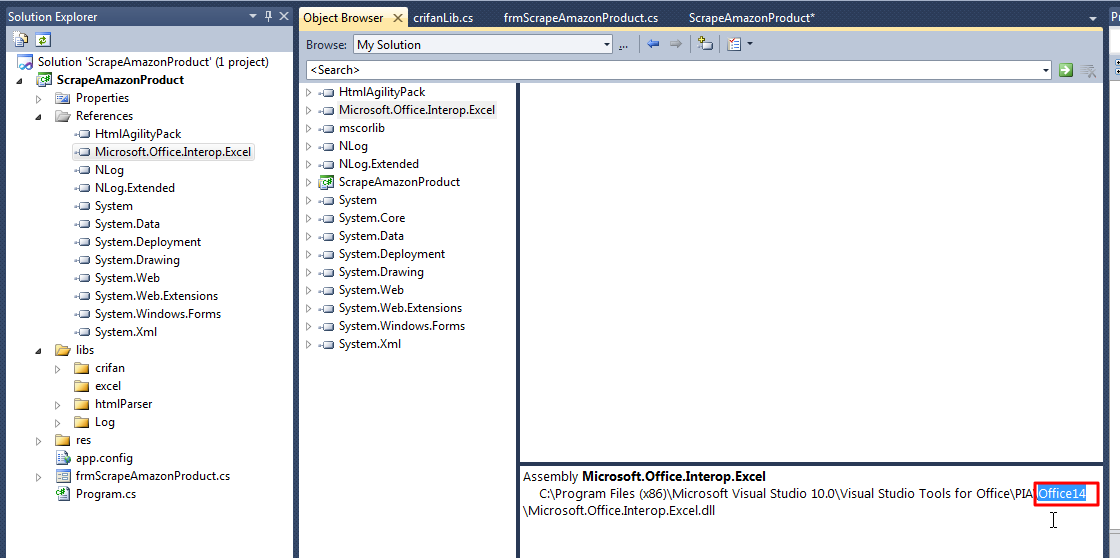Expand the crifan folder

58,369
